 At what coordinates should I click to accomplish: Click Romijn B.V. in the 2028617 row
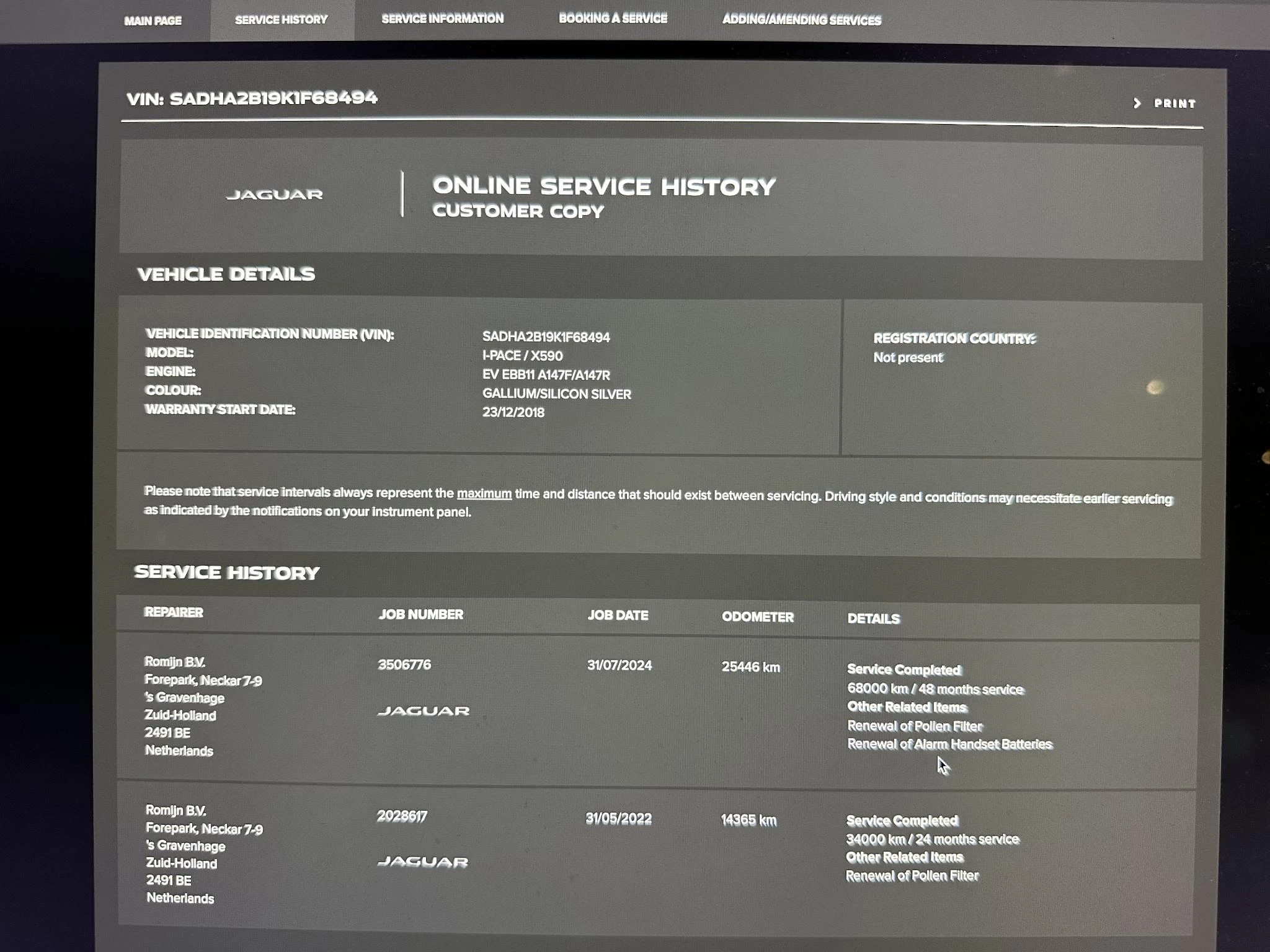175,810
